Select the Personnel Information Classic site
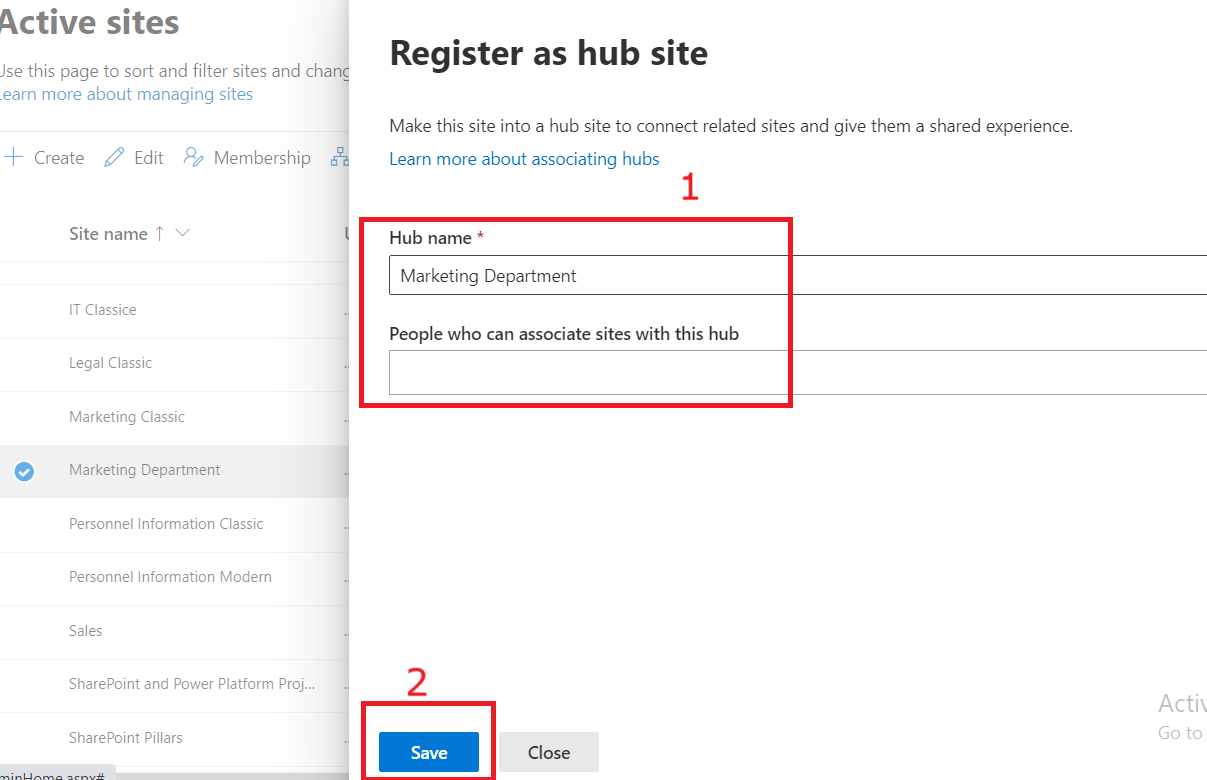The image size is (1207, 780). tap(166, 524)
